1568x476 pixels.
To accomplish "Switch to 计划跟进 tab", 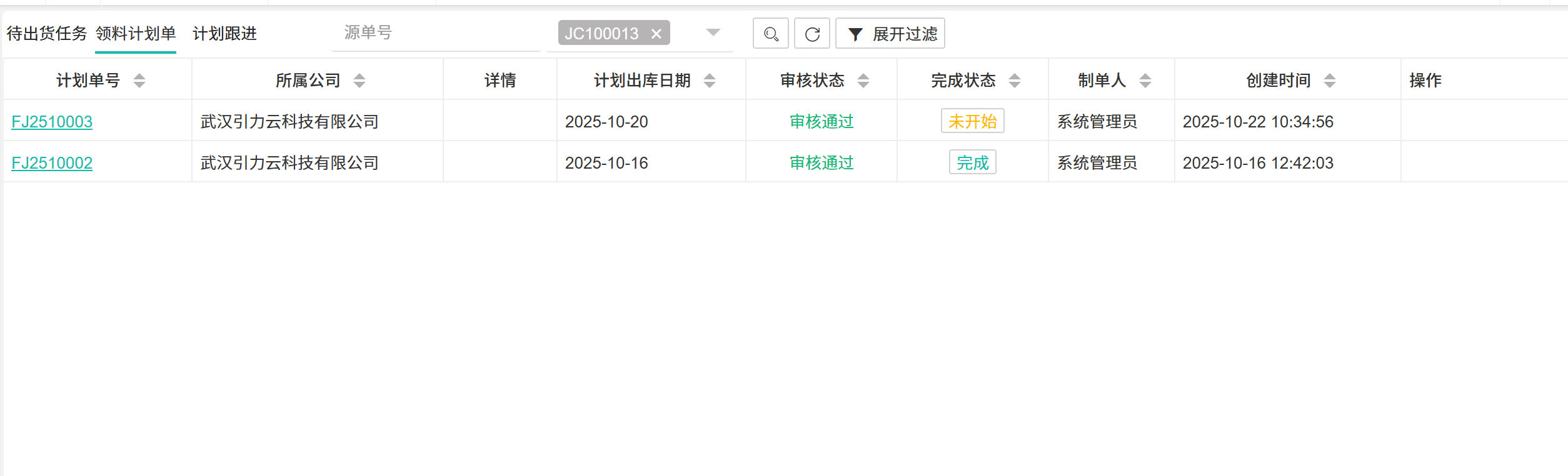I will 224,34.
